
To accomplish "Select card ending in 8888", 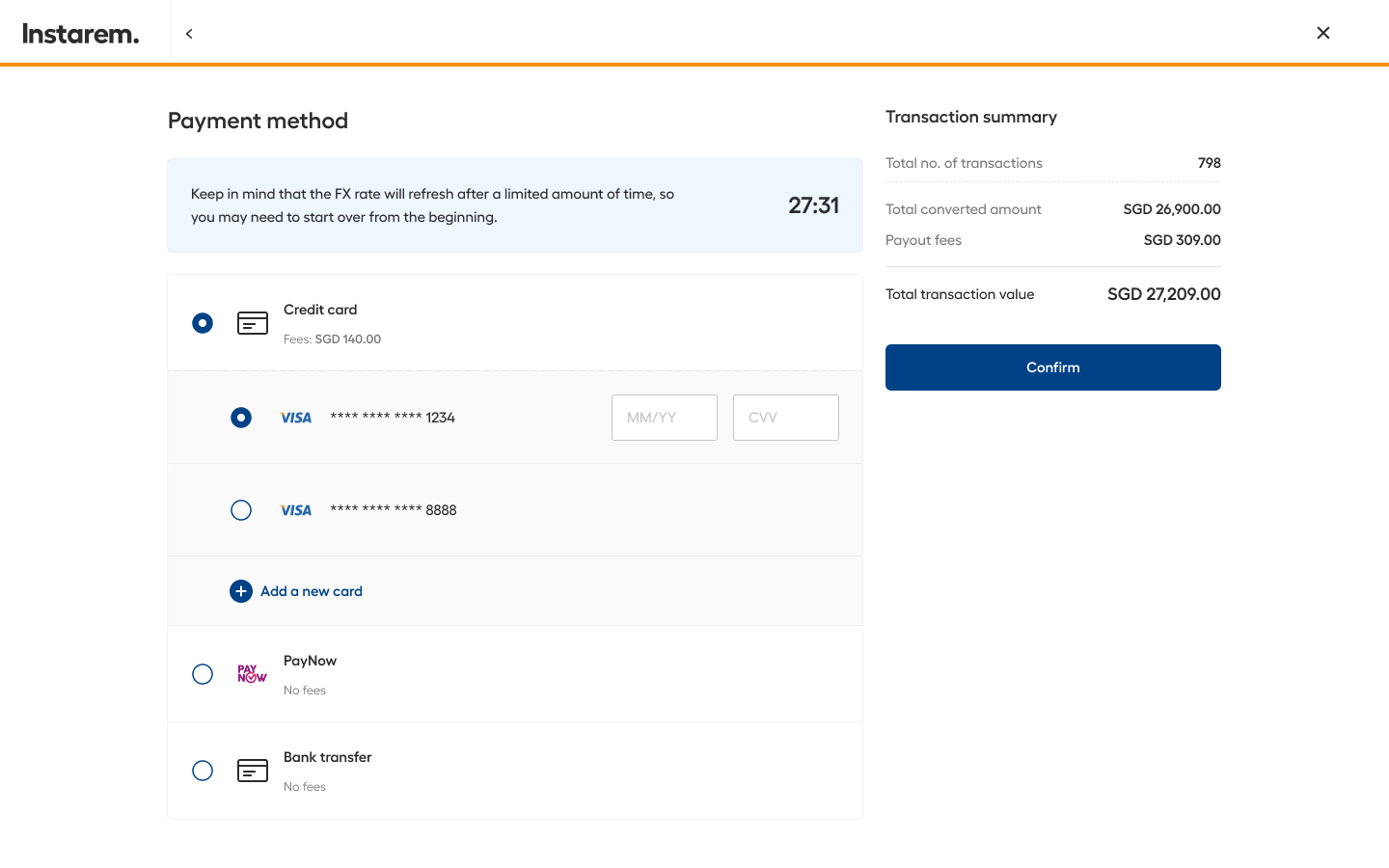I will pyautogui.click(x=241, y=510).
